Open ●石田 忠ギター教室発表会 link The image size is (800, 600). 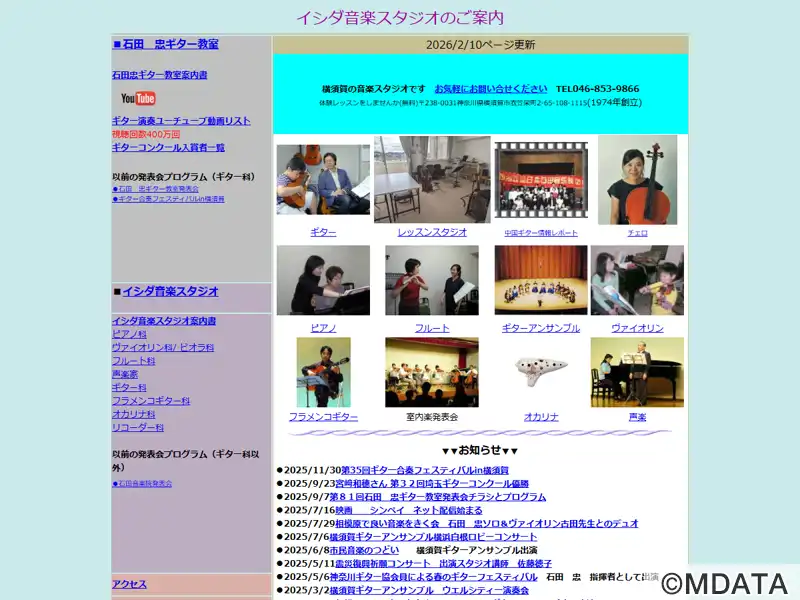coord(156,189)
